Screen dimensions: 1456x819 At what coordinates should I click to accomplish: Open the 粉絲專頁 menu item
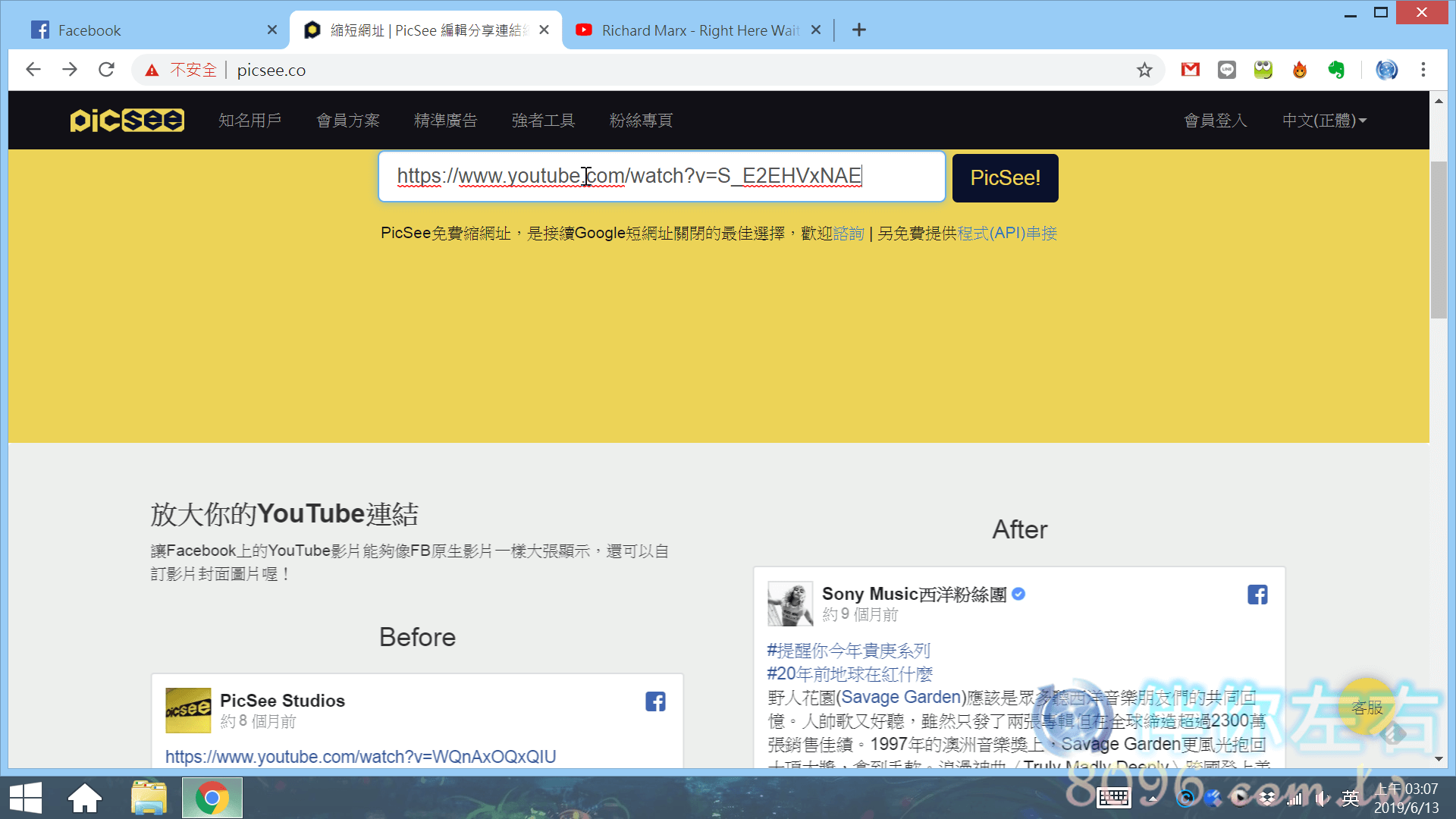pos(642,121)
